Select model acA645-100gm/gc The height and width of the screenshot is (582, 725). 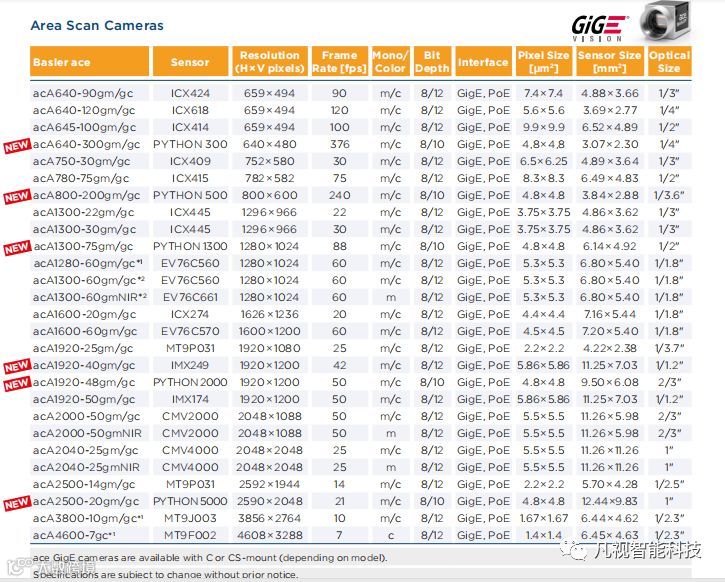[84, 128]
